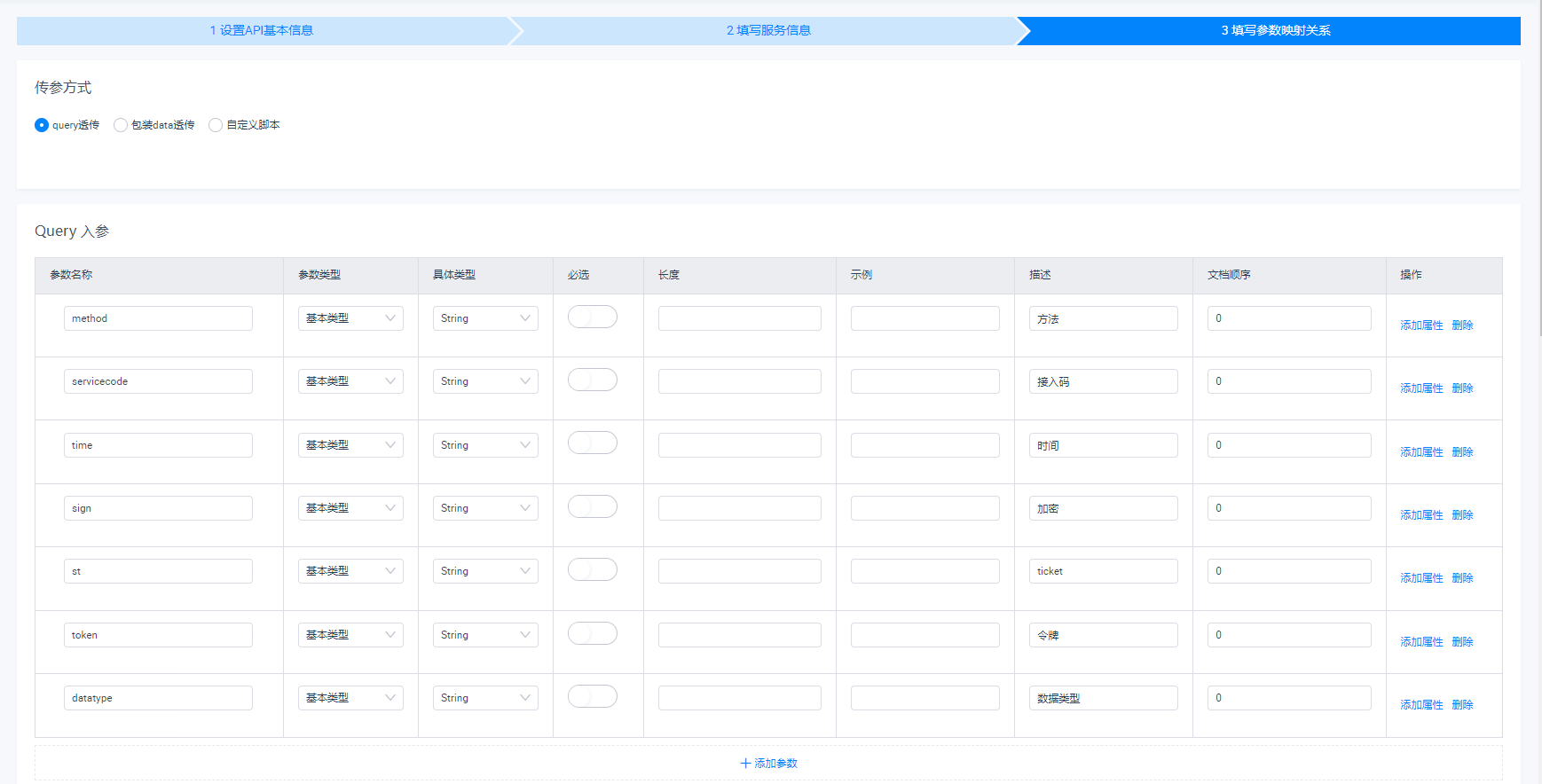Open String dropdown in sign row

point(485,508)
